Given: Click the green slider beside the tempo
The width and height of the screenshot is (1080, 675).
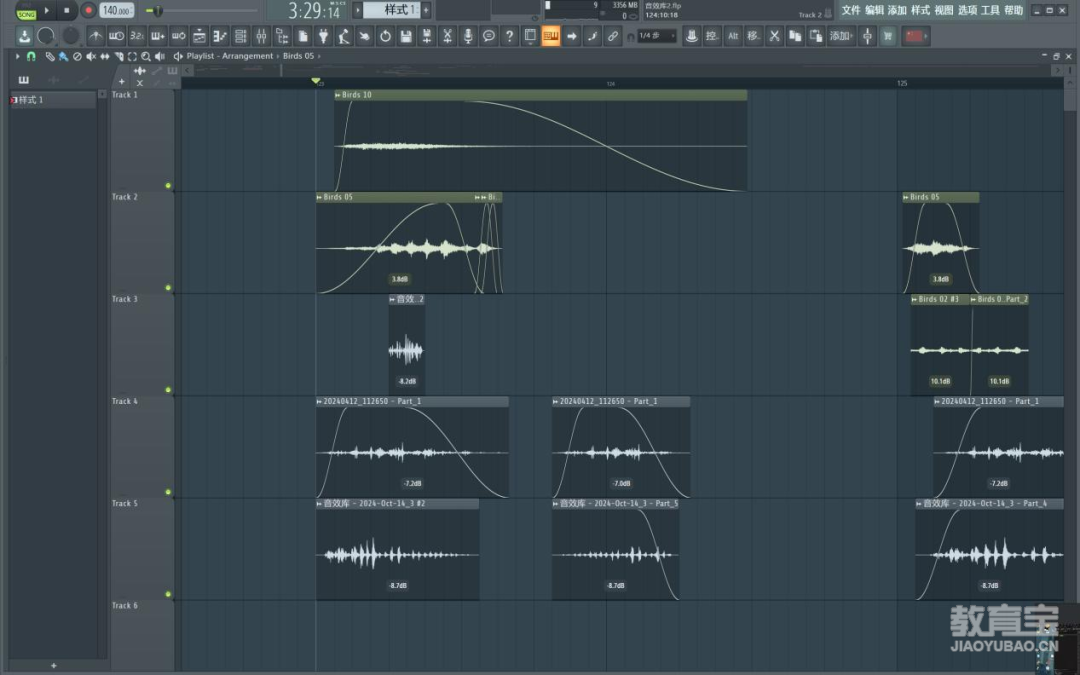Looking at the screenshot, I should (158, 10).
